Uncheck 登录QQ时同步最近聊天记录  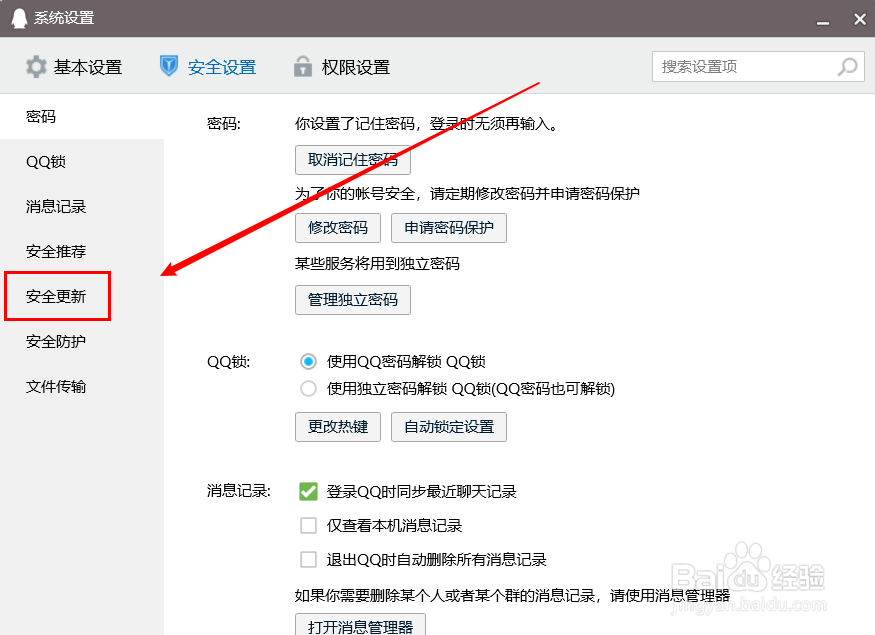tap(308, 492)
